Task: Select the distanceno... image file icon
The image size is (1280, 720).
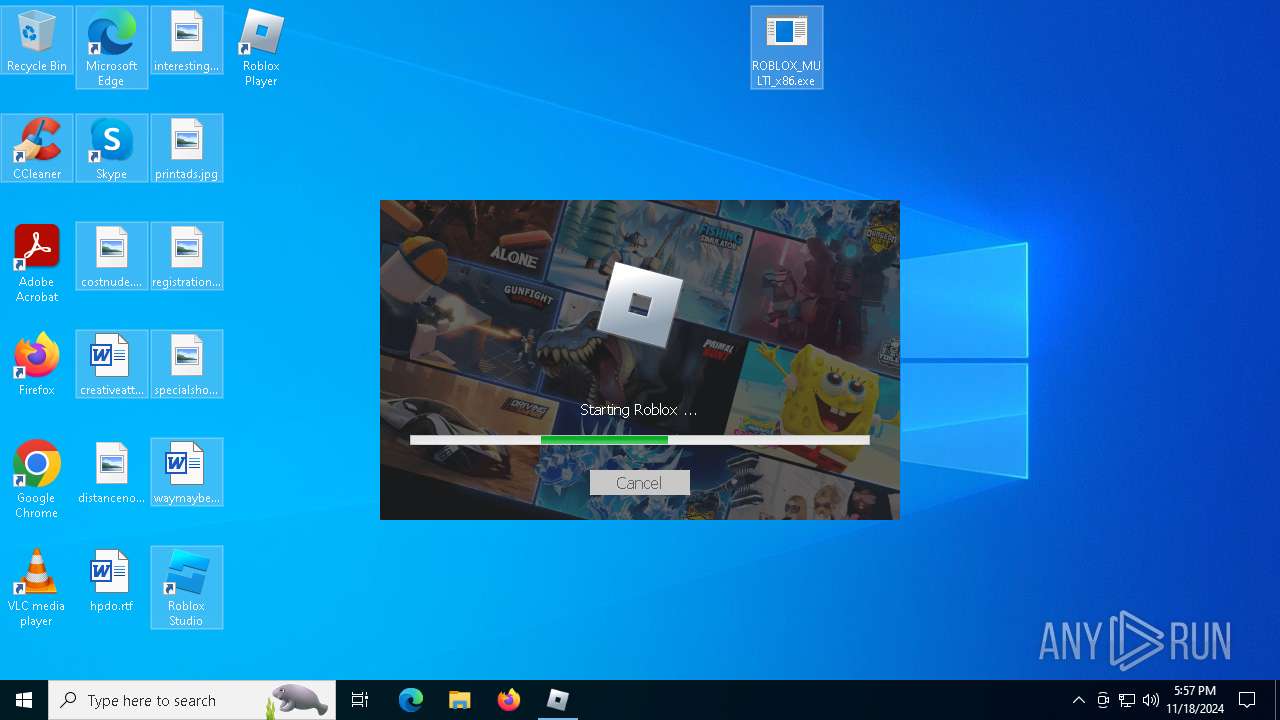Action: (111, 473)
